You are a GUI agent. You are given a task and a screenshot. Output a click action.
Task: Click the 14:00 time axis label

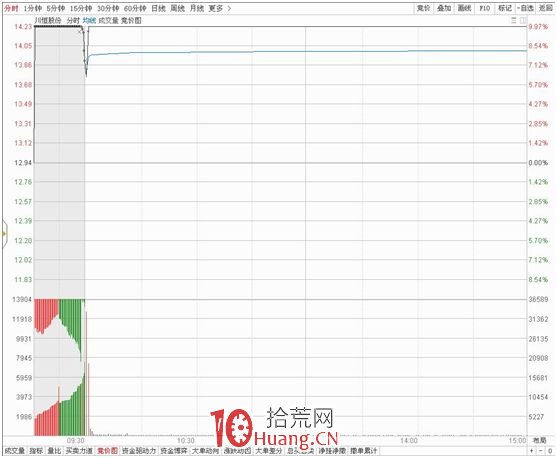(409, 441)
